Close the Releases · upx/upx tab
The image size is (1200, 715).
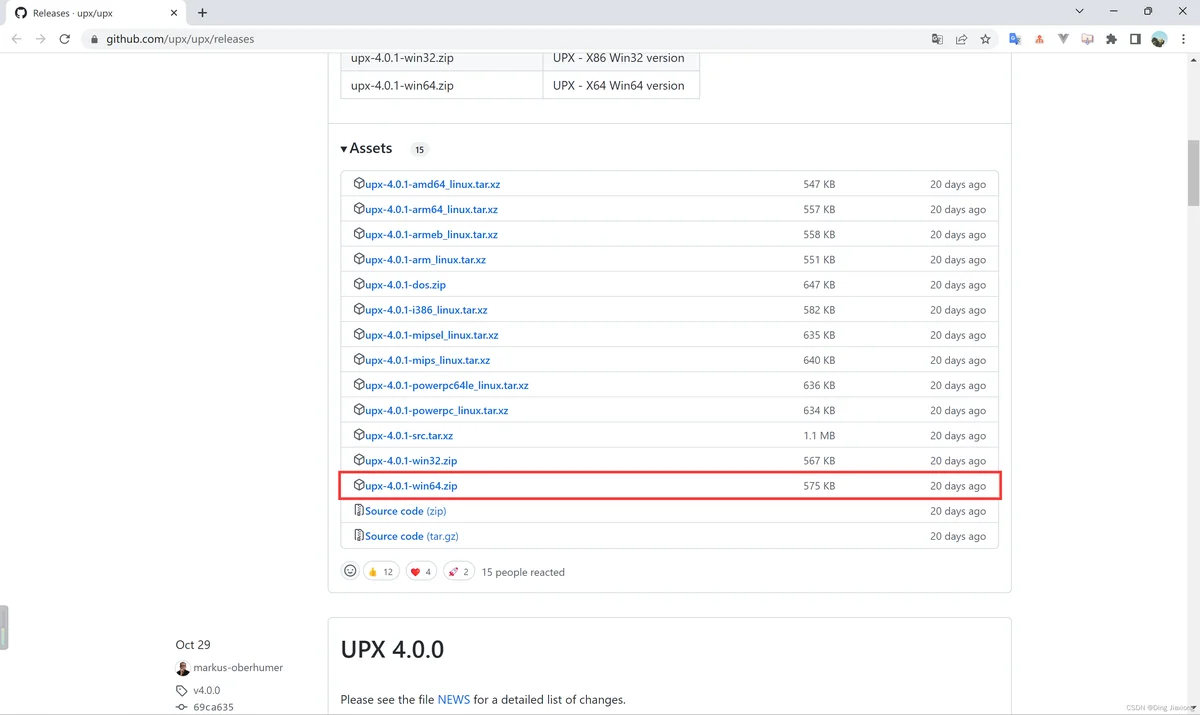(174, 13)
